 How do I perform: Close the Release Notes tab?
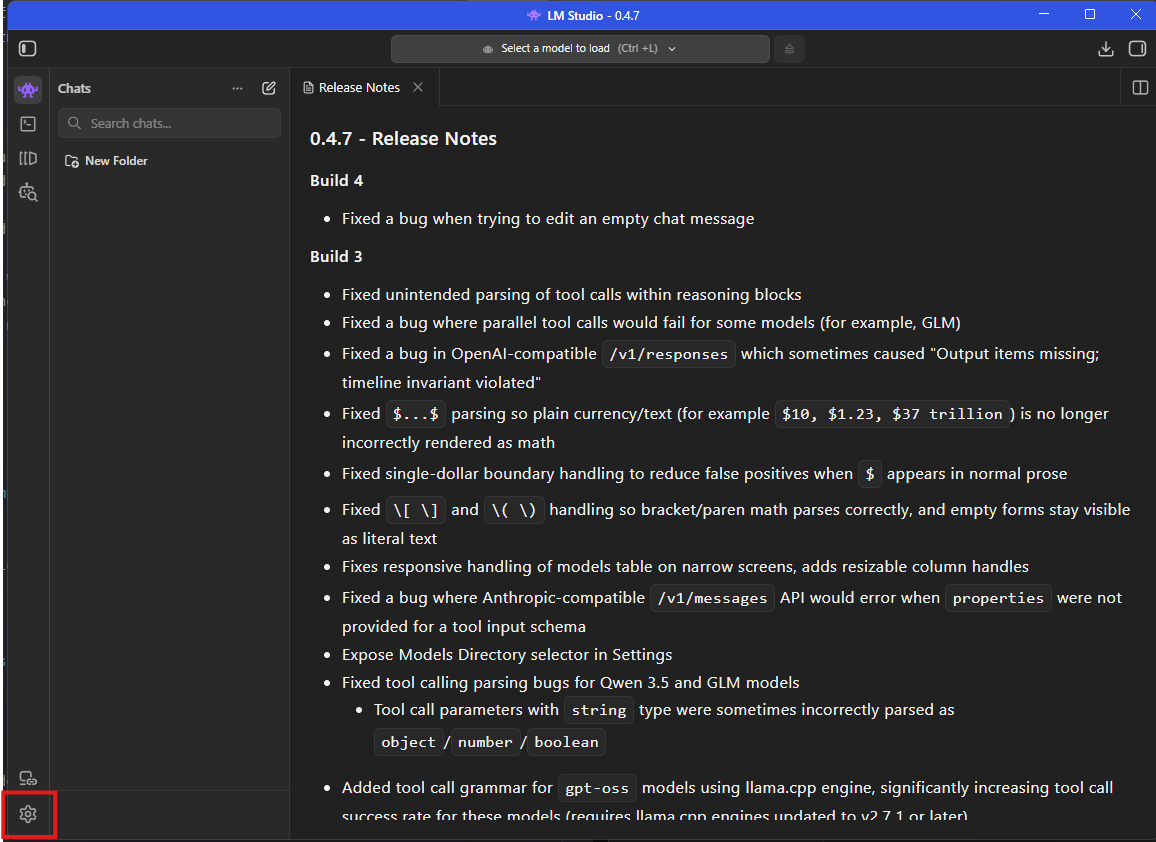(418, 87)
